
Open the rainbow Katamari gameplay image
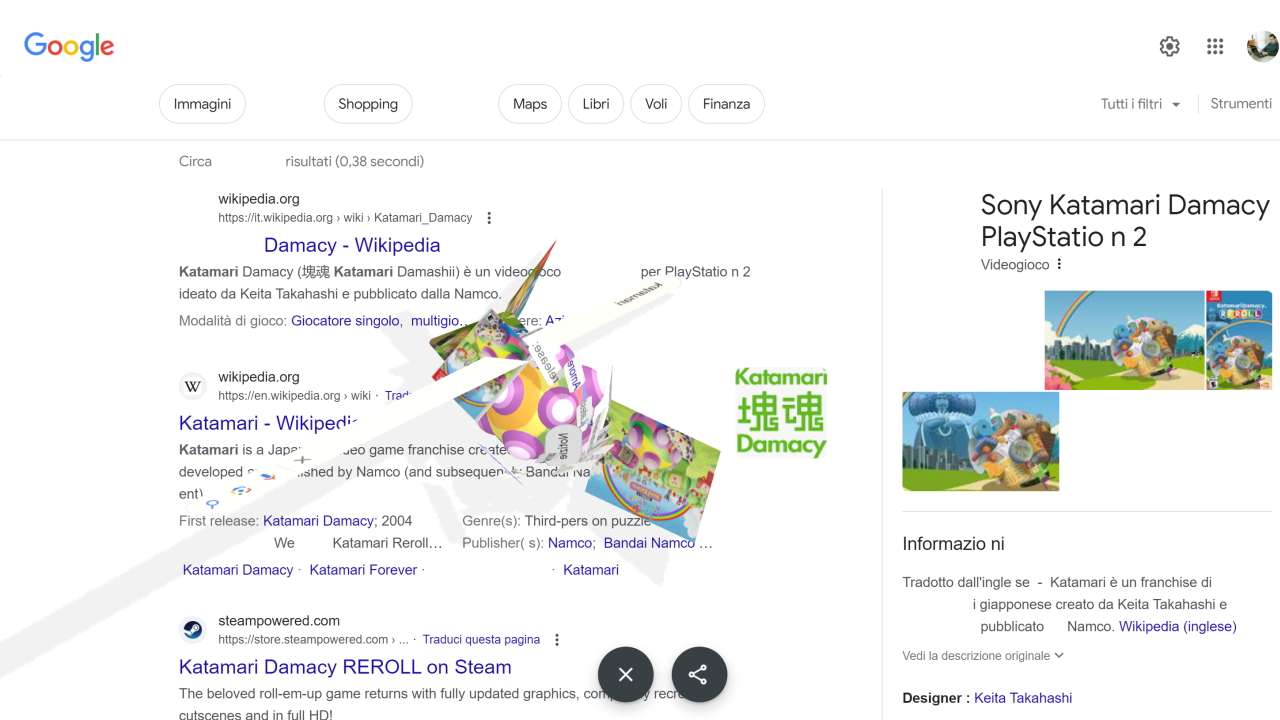point(1124,340)
